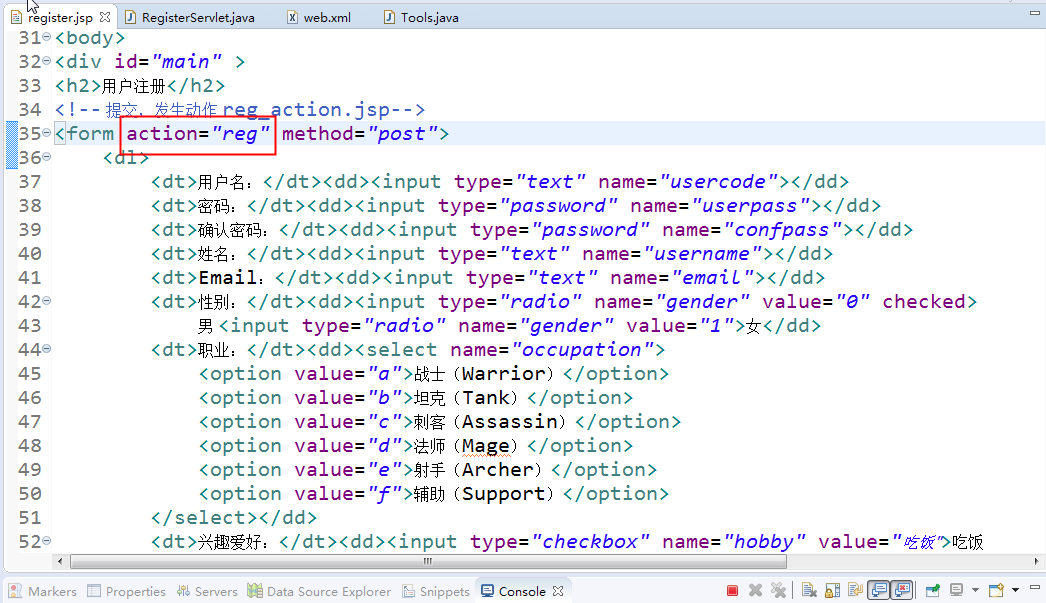Collapse the dl fold on line 36
This screenshot has width=1046, height=603.
pyautogui.click(x=47, y=157)
